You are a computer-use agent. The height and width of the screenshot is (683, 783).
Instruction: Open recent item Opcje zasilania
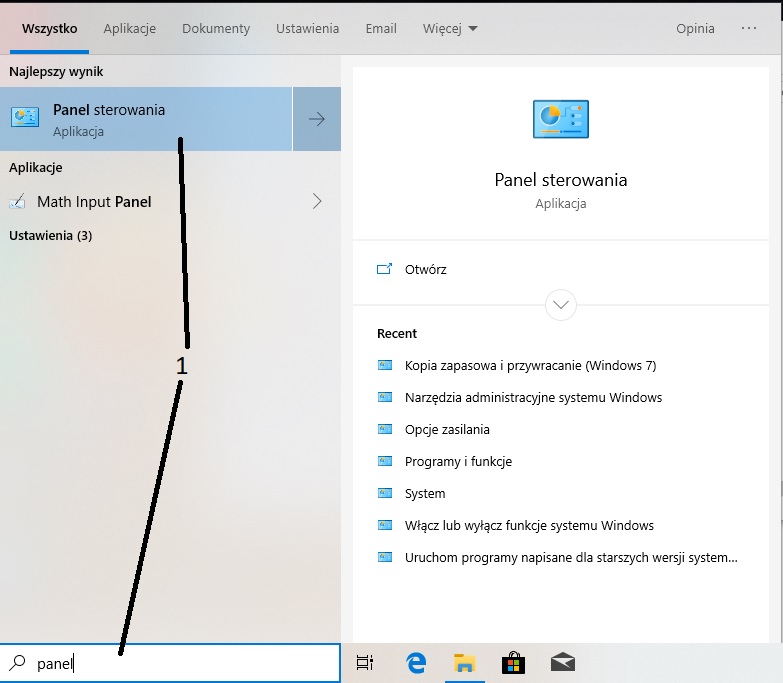pyautogui.click(x=447, y=429)
